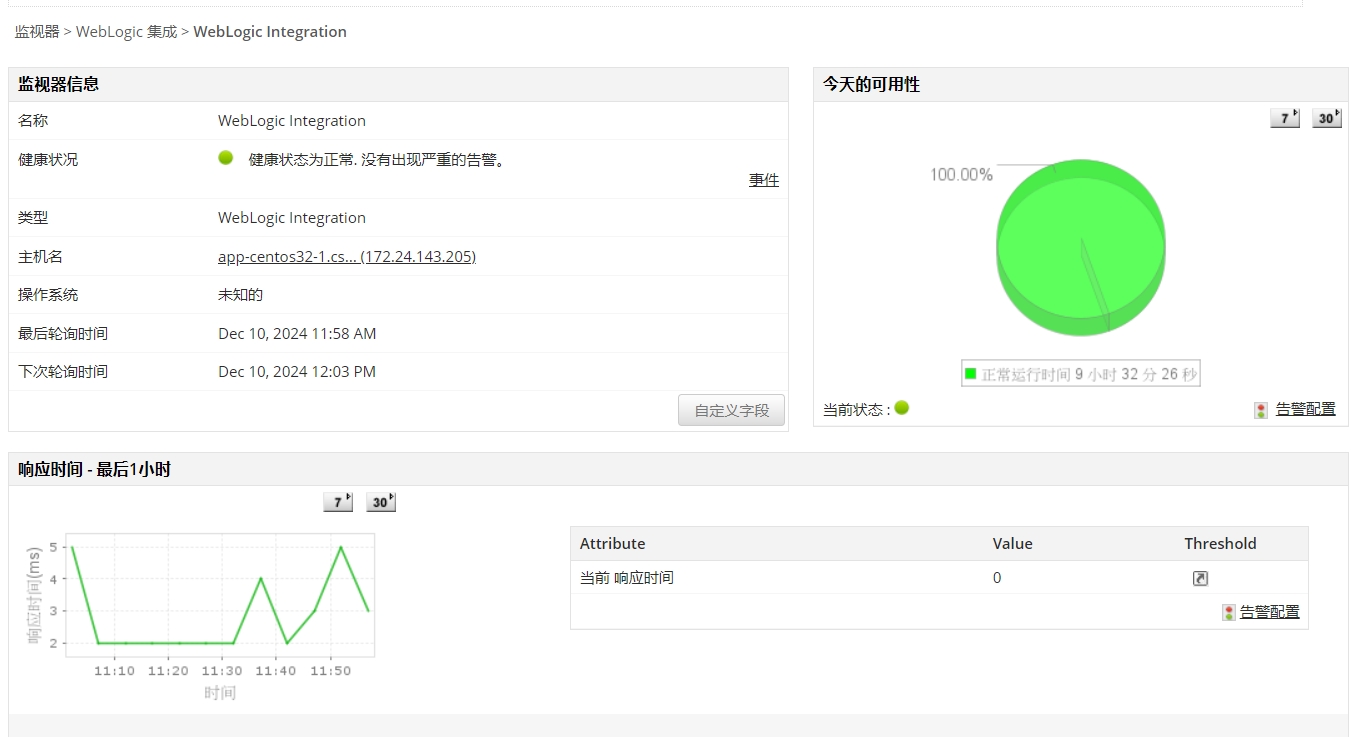Open 告警配置 link below response time table
The width and height of the screenshot is (1361, 737).
coord(1270,612)
